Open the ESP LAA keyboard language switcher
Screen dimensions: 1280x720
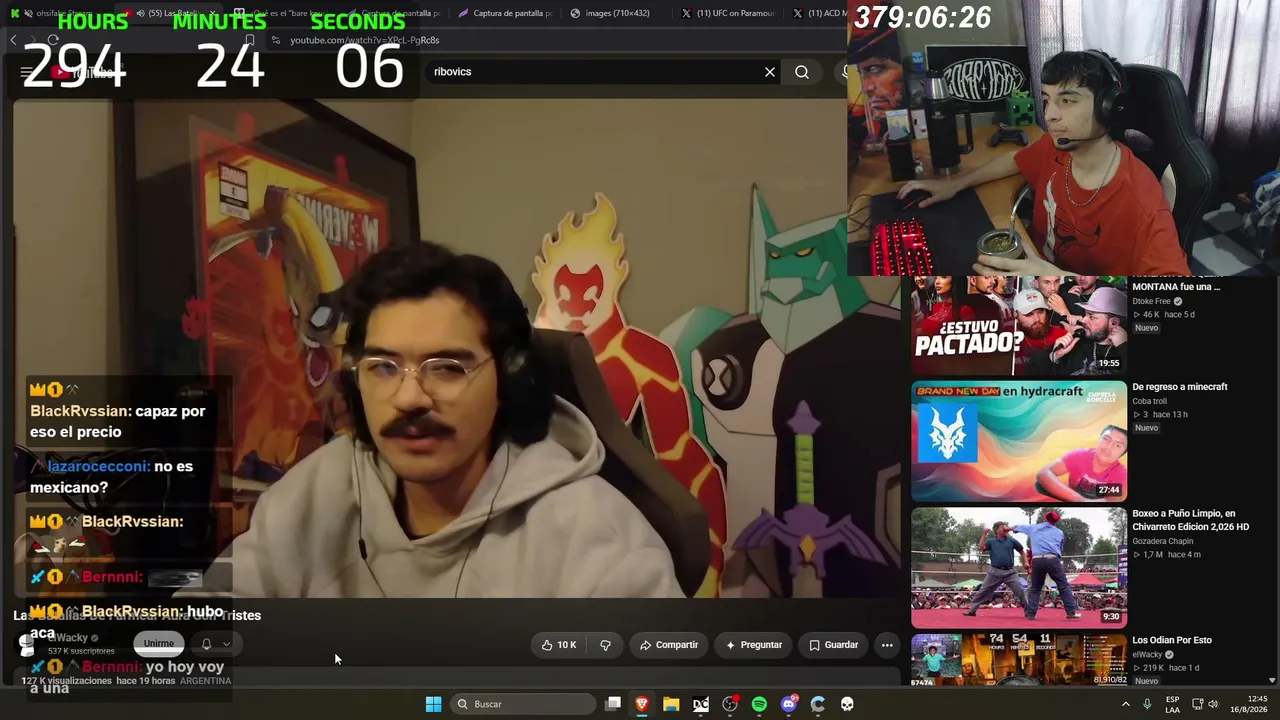click(1172, 704)
